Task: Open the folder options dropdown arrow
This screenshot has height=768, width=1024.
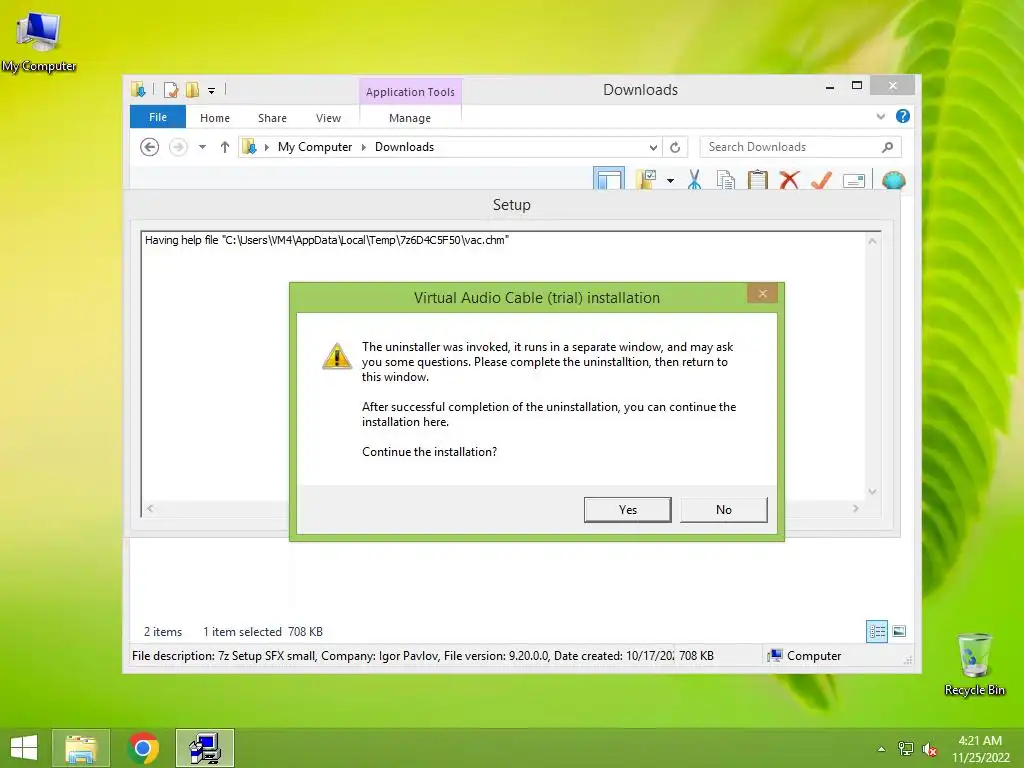Action: tap(671, 180)
